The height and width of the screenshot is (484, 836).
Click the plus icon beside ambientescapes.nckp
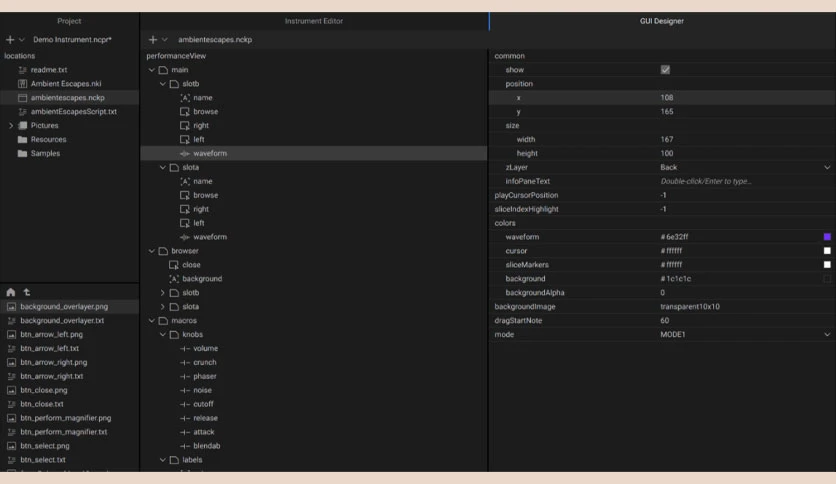(153, 39)
